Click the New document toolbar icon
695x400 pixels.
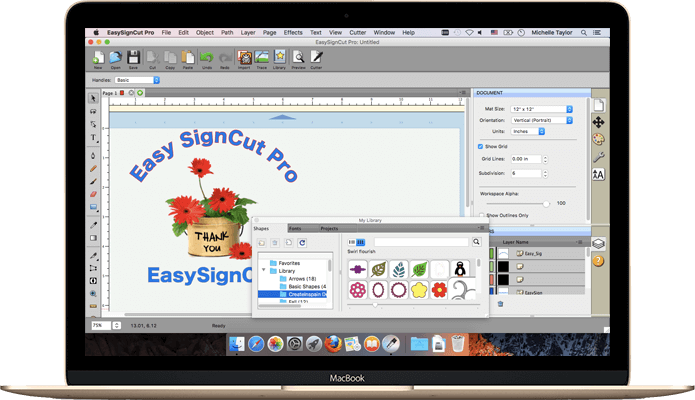pos(98,58)
